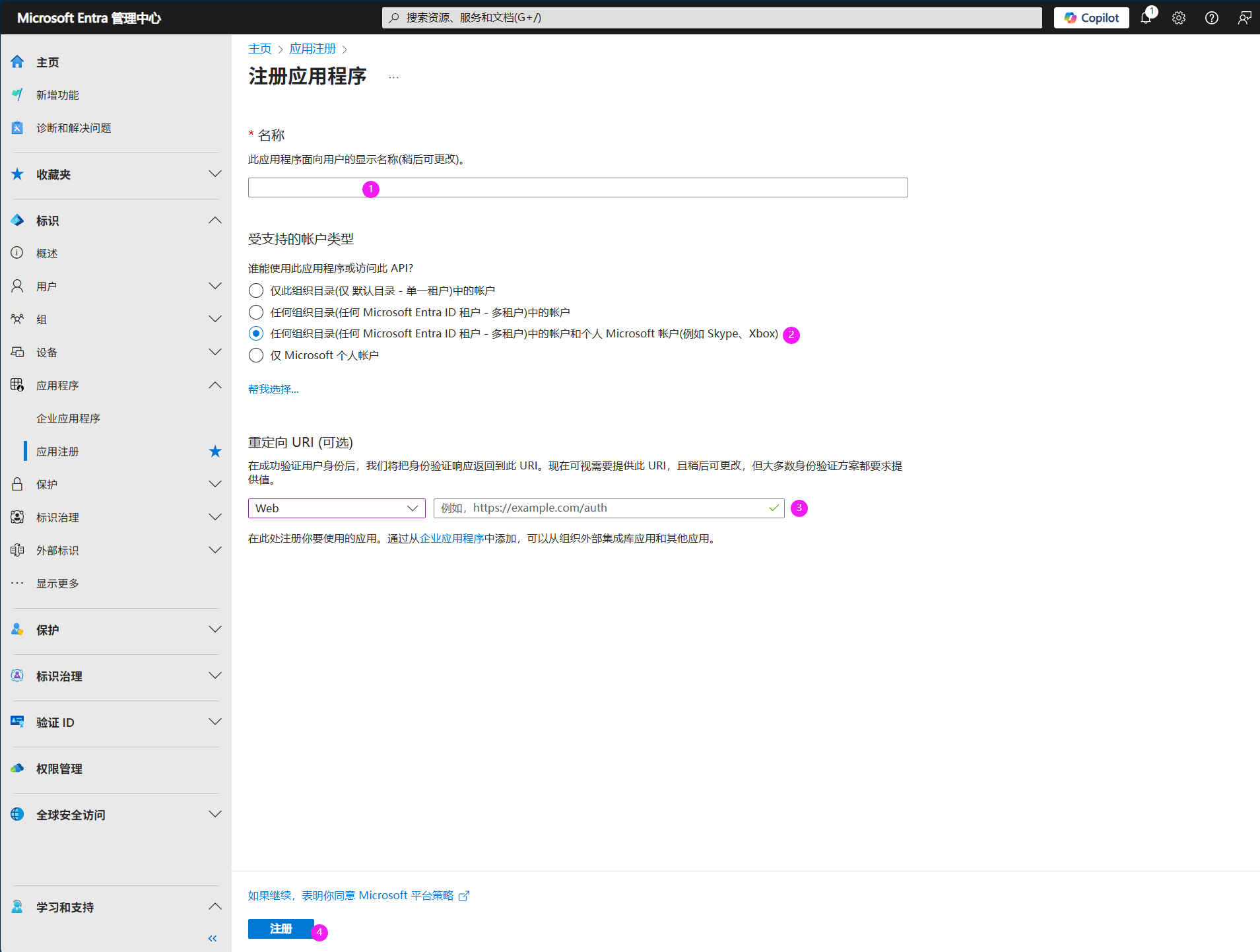Collapse the 学习和支持 section chevron

pyautogui.click(x=215, y=907)
